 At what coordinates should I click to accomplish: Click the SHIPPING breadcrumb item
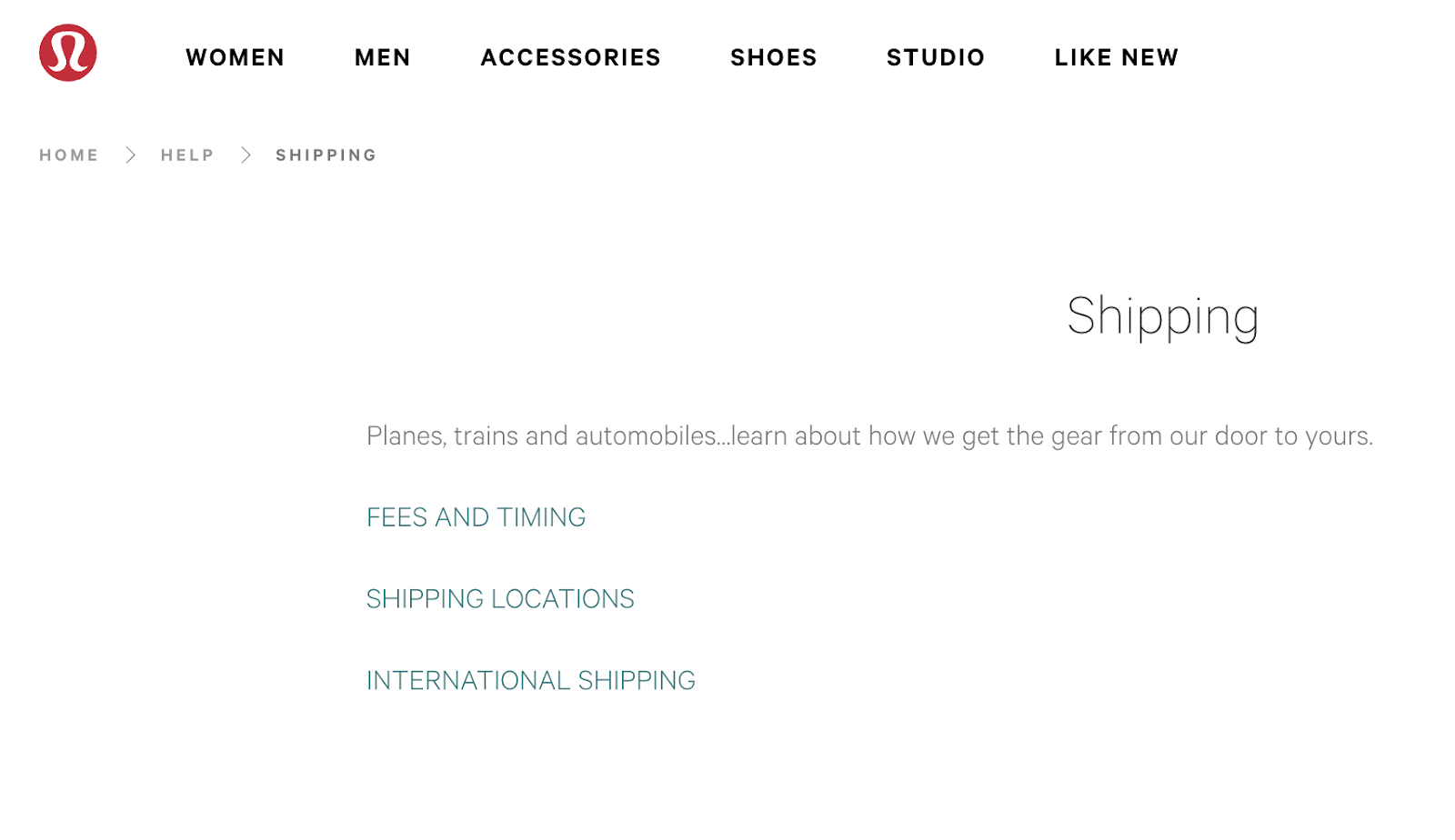326,155
